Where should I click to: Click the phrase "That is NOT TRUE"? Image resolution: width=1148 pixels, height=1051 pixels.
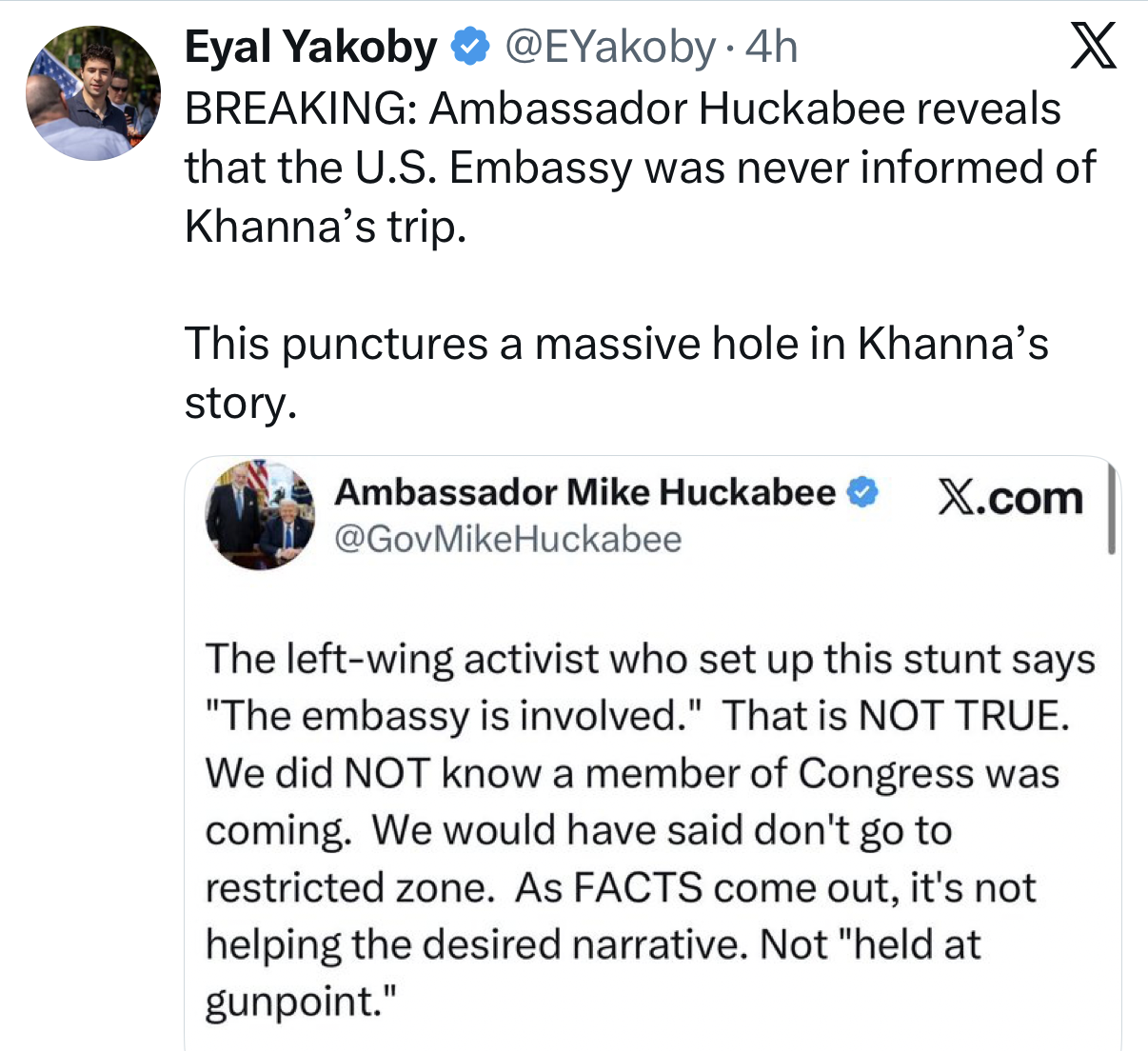(x=896, y=716)
